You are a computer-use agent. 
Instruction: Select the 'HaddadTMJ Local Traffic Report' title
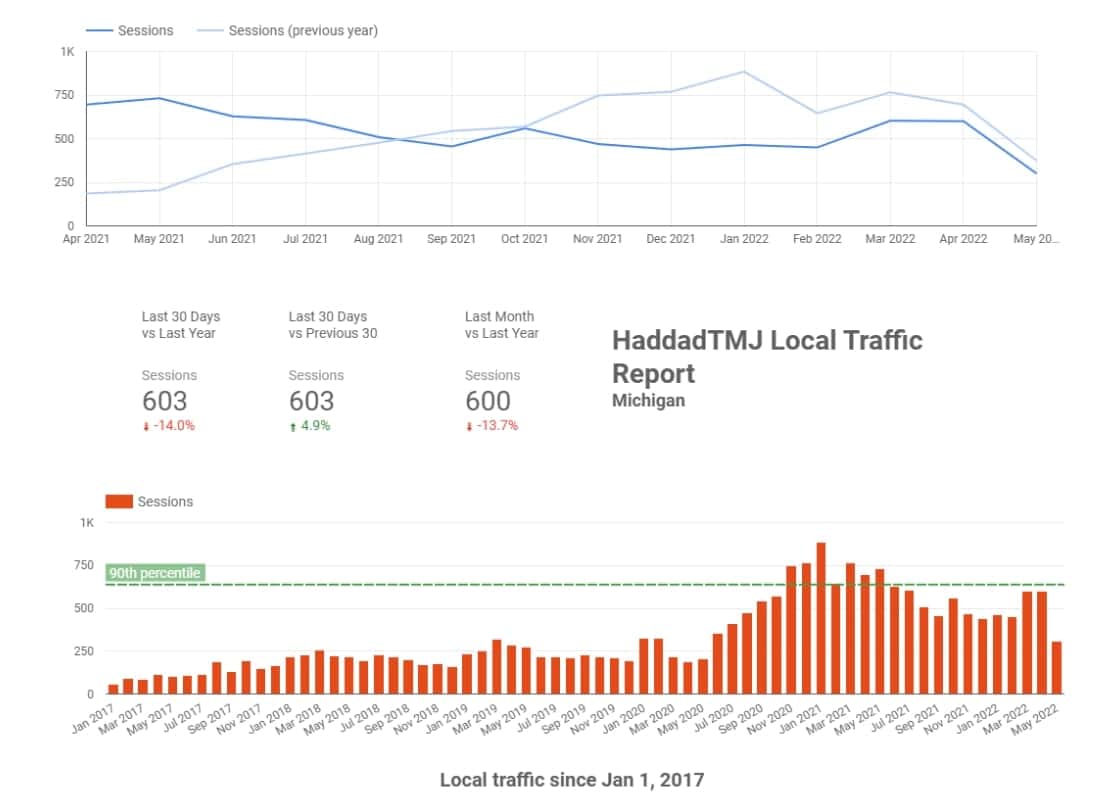point(766,356)
